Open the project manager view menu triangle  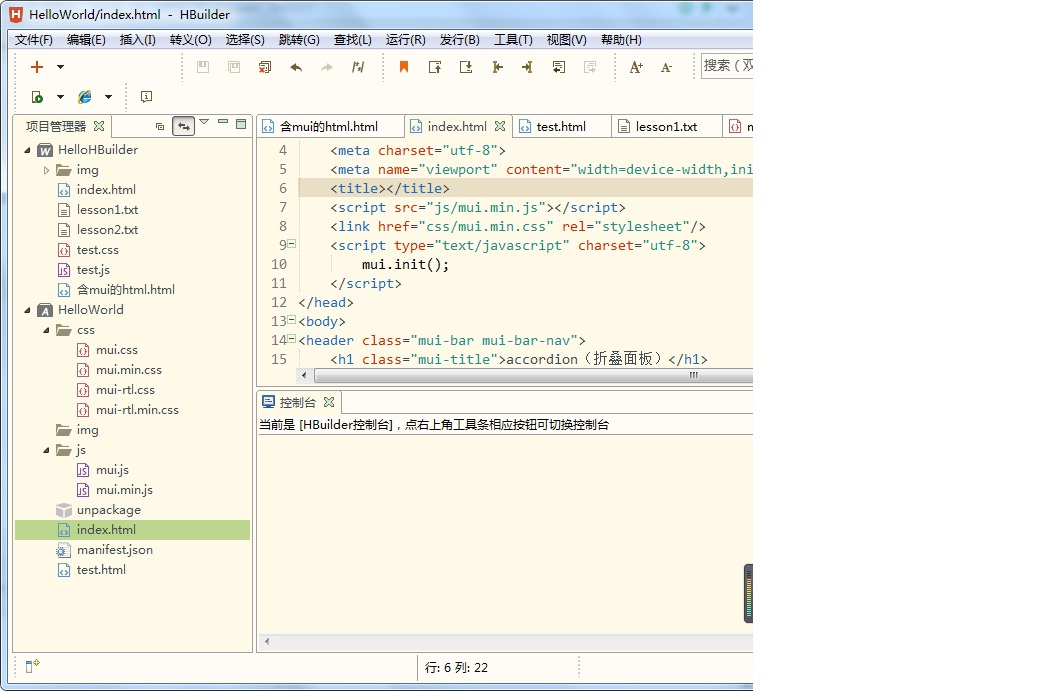coord(204,122)
